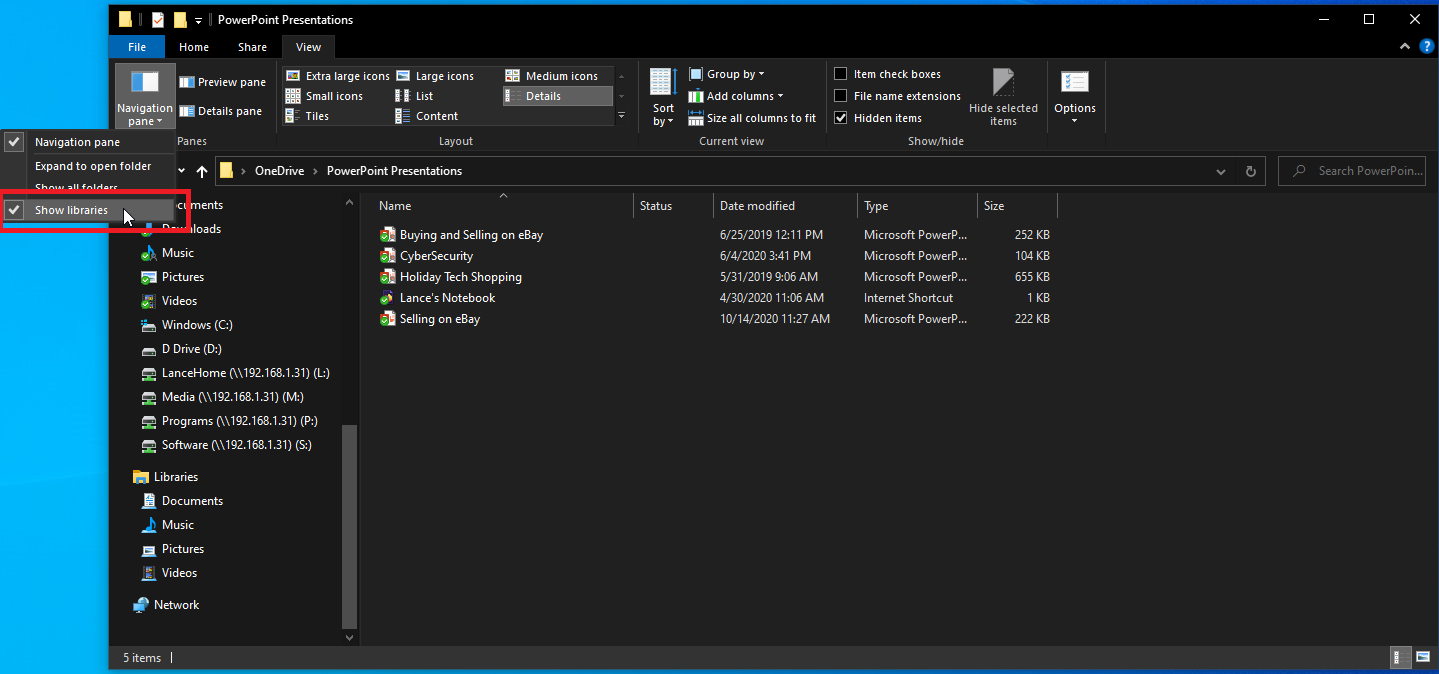Screen dimensions: 1439x674
Task: Open the Sort by dropdown
Action: click(664, 97)
